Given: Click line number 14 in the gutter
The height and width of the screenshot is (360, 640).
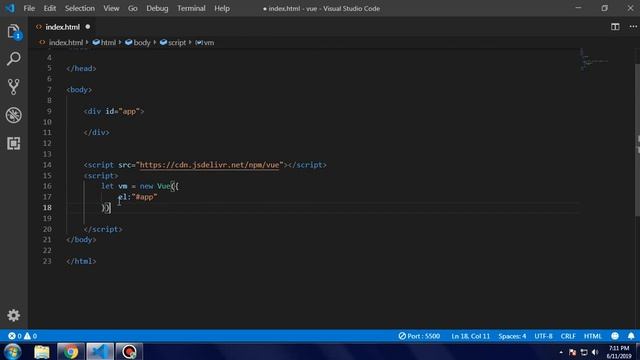Looking at the screenshot, I should (47, 165).
